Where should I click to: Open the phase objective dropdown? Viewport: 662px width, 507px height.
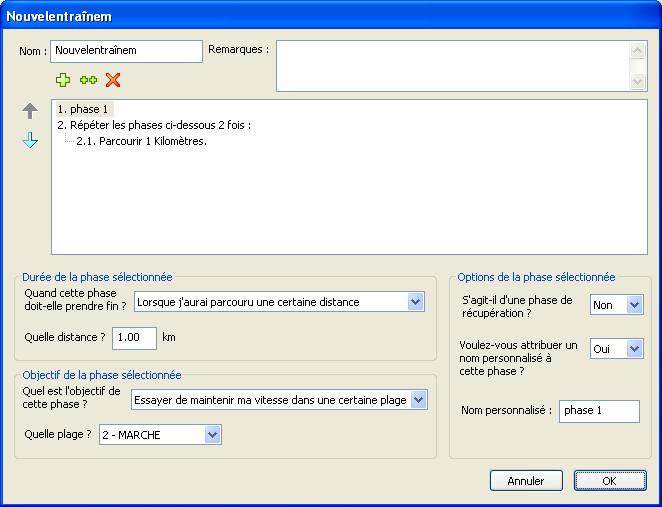279,400
